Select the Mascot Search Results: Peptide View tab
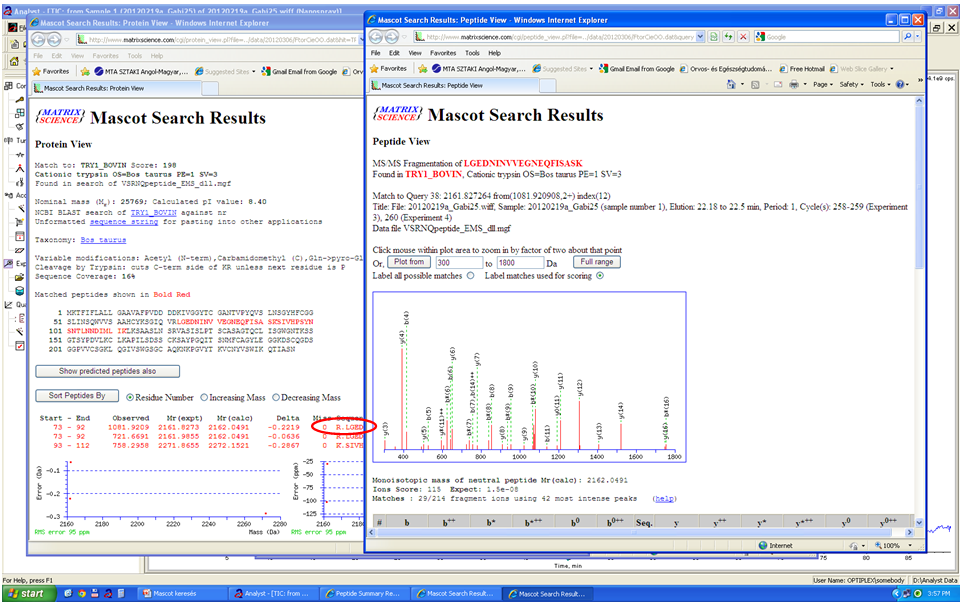This screenshot has height=602, width=960. pos(455,86)
